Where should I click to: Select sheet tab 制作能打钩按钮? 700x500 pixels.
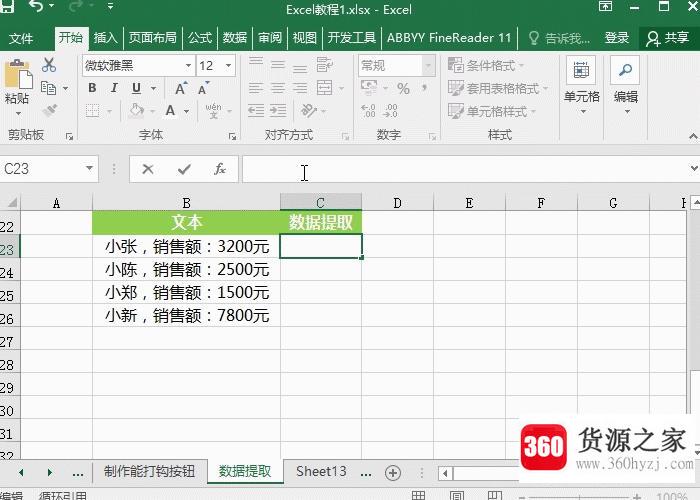tap(150, 471)
